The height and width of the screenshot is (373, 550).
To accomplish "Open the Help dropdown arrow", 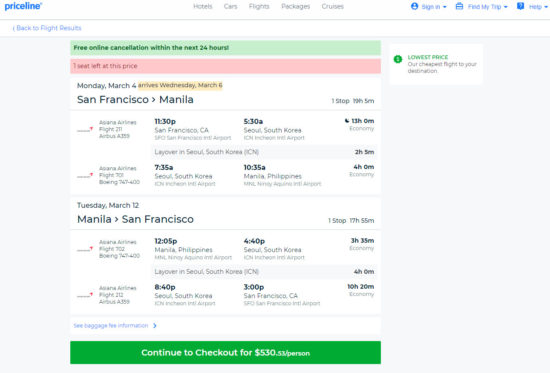I will pos(546,7).
